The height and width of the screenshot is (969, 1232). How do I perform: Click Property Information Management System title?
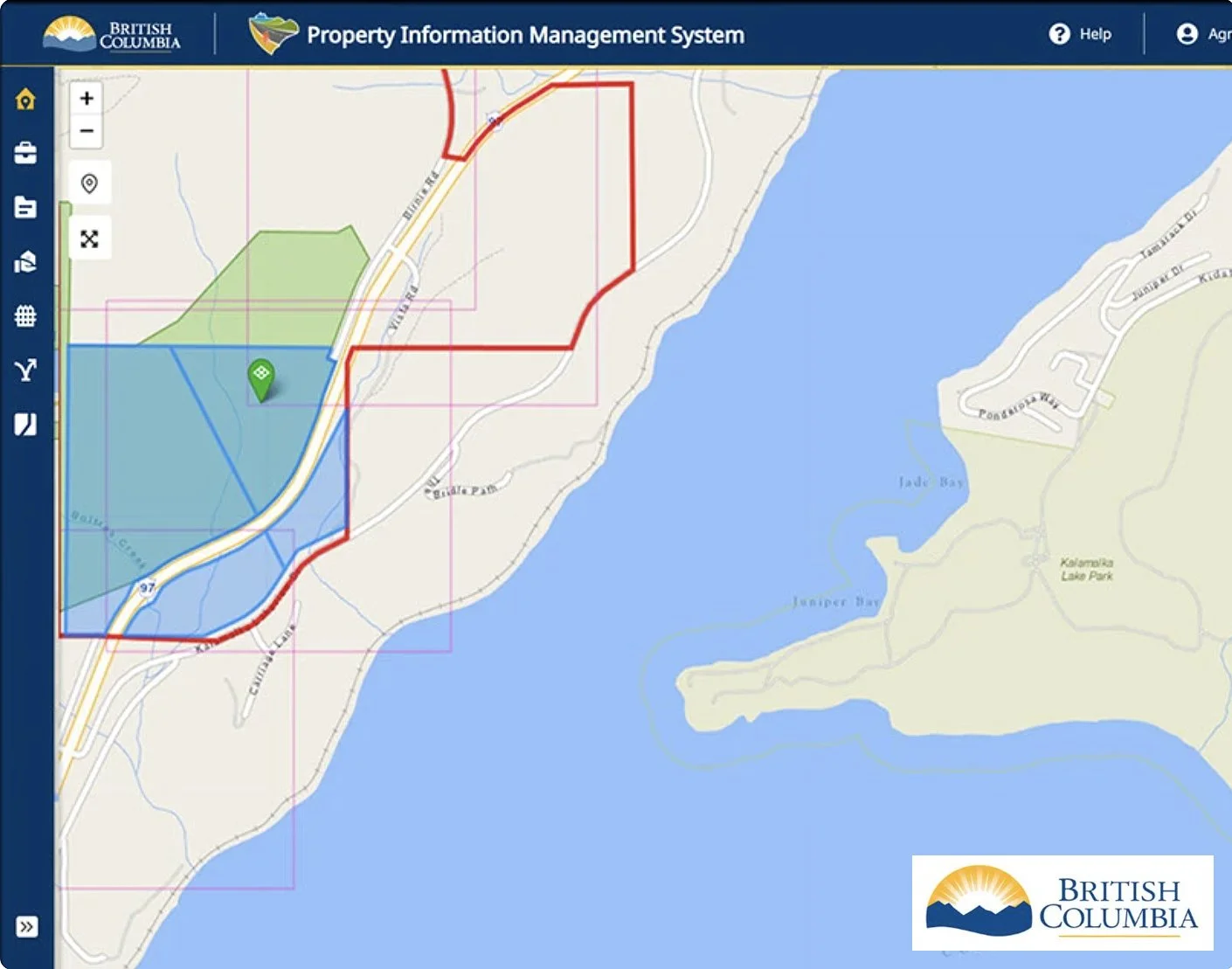click(525, 35)
